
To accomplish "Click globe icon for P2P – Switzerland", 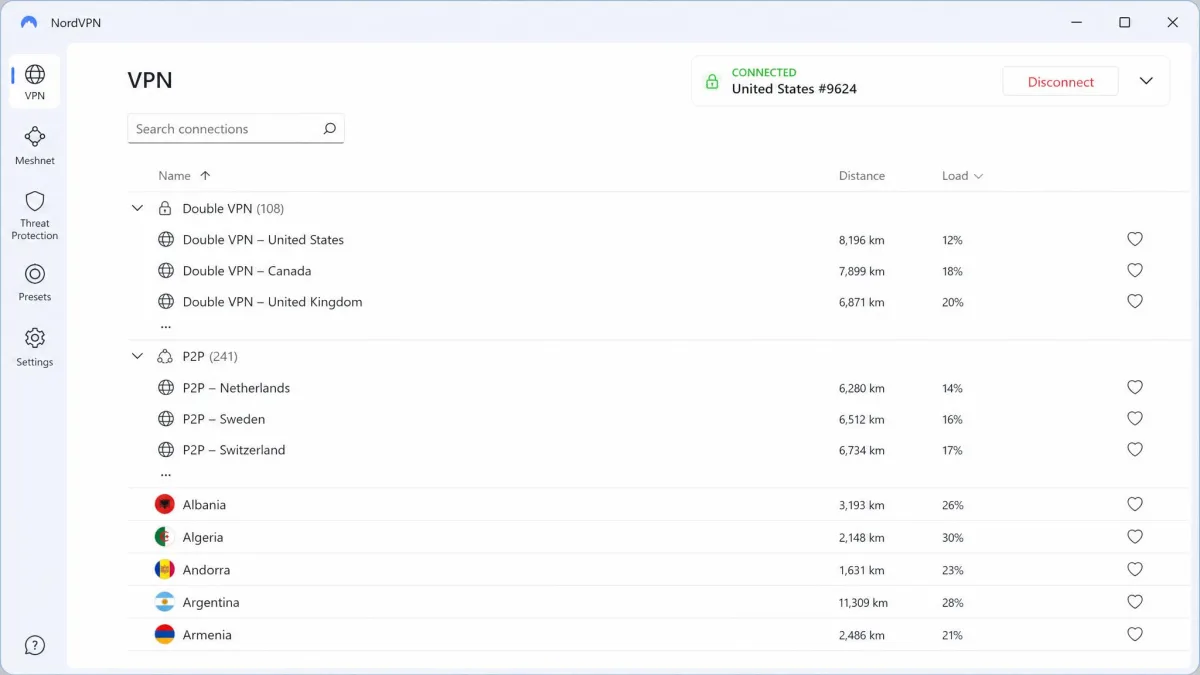I will [166, 449].
